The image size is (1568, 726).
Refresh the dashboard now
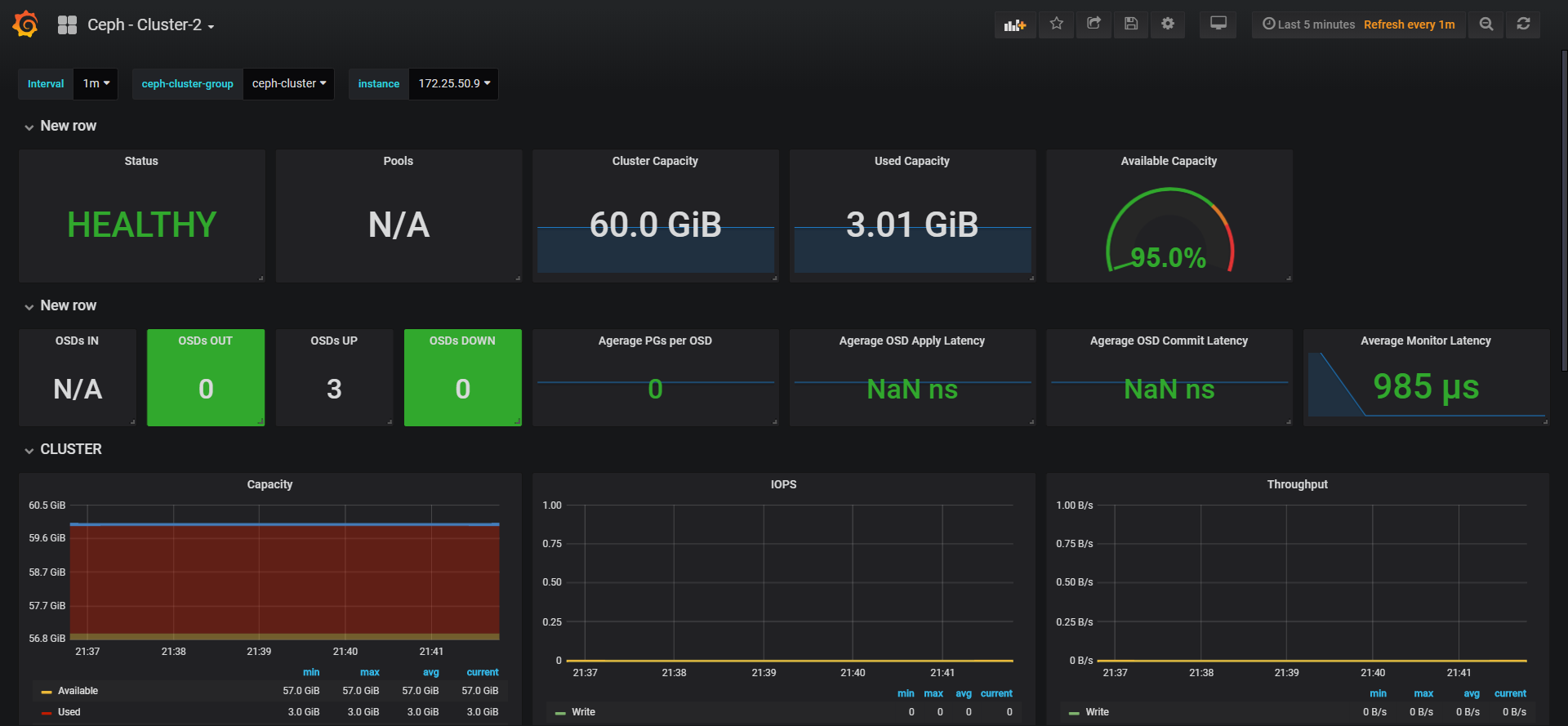pyautogui.click(x=1524, y=24)
